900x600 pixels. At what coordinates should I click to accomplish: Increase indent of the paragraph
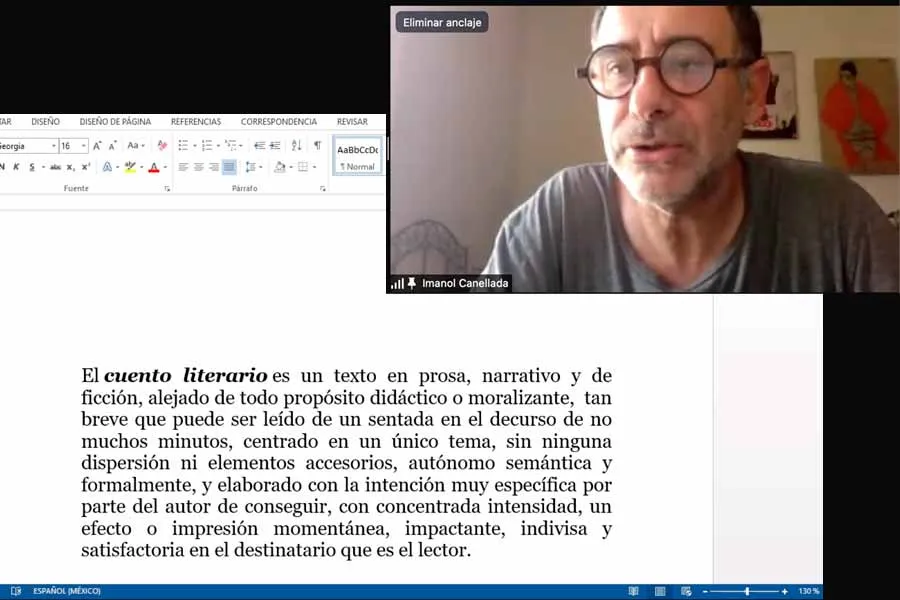274,143
